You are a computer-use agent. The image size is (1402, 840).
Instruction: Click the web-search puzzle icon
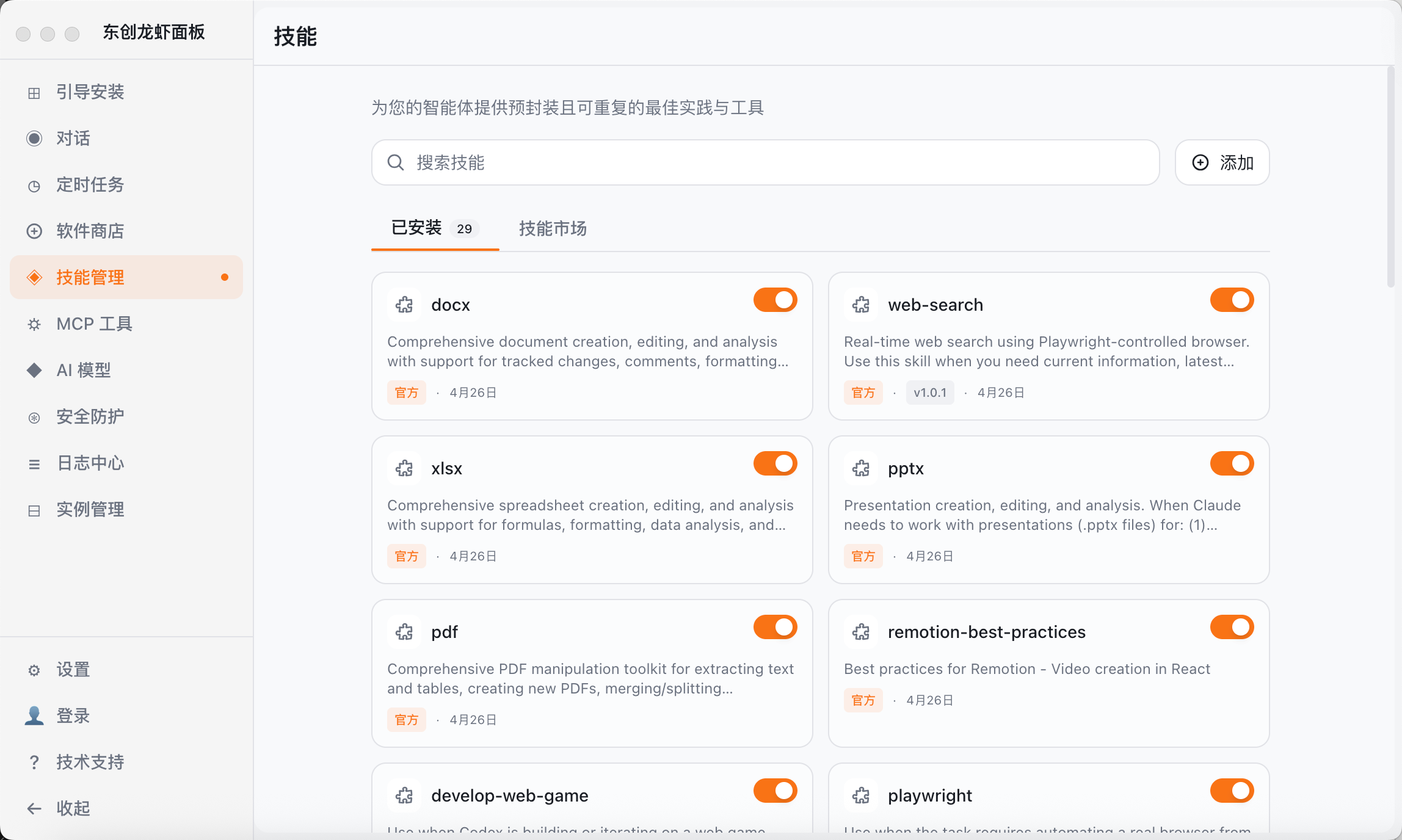click(861, 305)
